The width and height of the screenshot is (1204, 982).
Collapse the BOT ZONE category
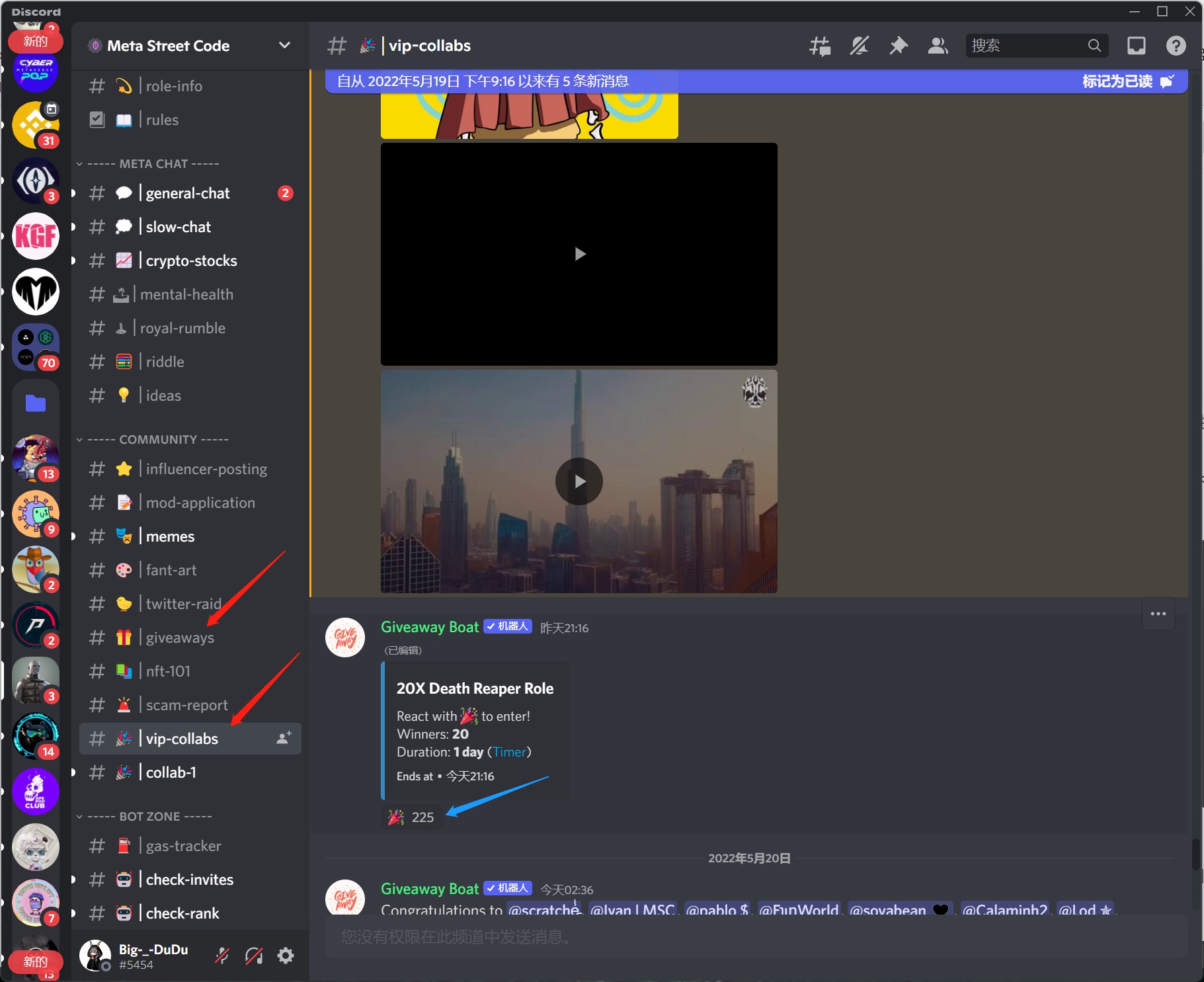(x=144, y=817)
